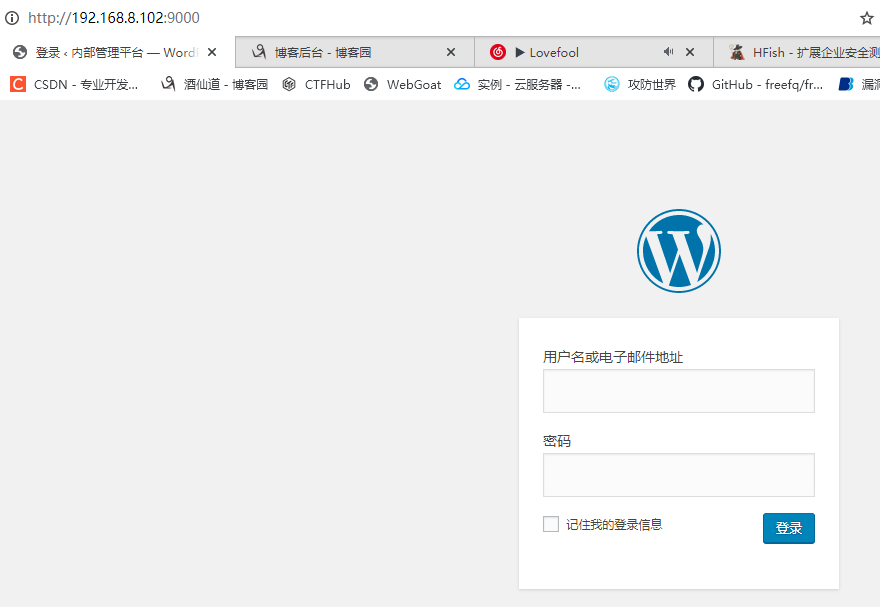The height and width of the screenshot is (607, 880).
Task: Close the 博客后台 - 博客园 tab
Action: tap(451, 52)
